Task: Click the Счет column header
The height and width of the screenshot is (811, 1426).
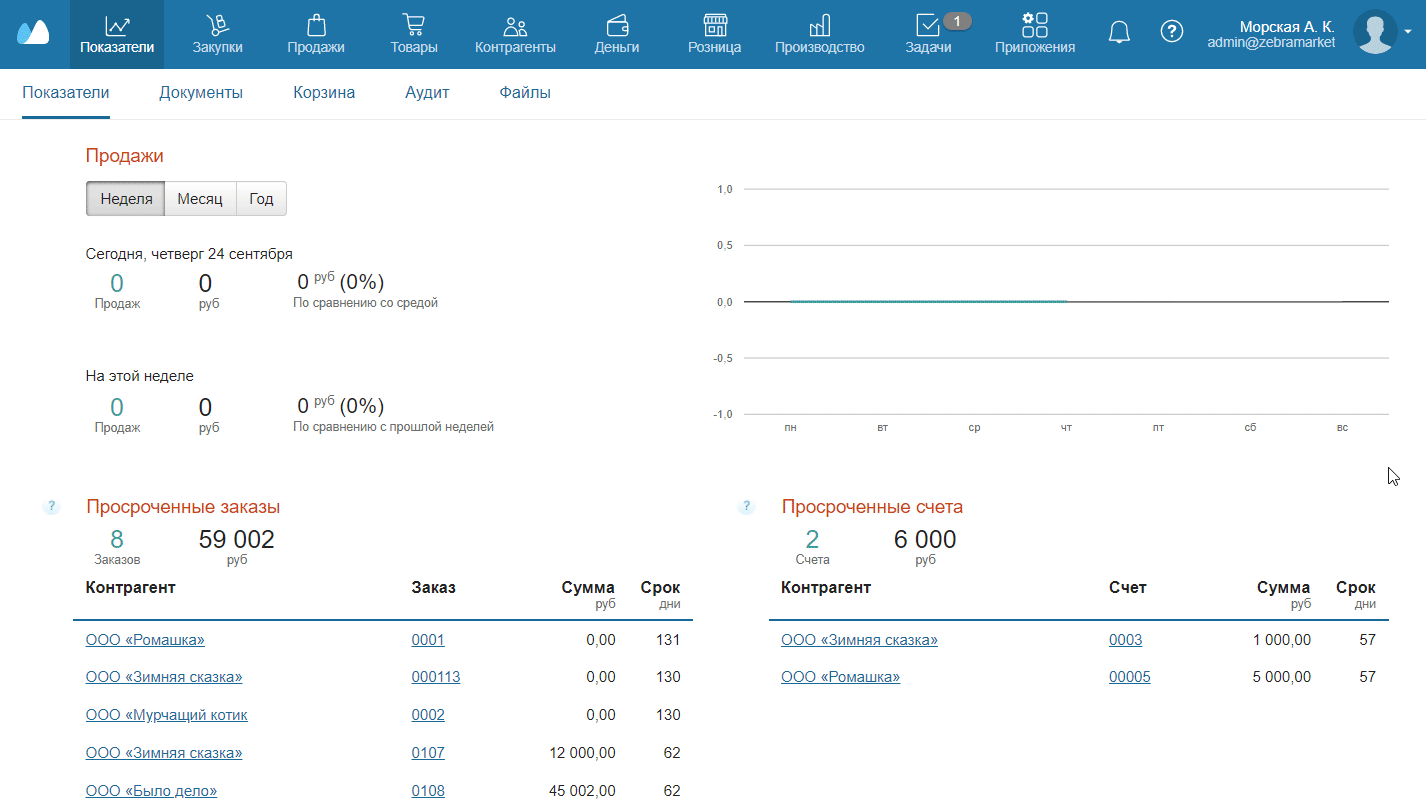Action: point(1128,587)
